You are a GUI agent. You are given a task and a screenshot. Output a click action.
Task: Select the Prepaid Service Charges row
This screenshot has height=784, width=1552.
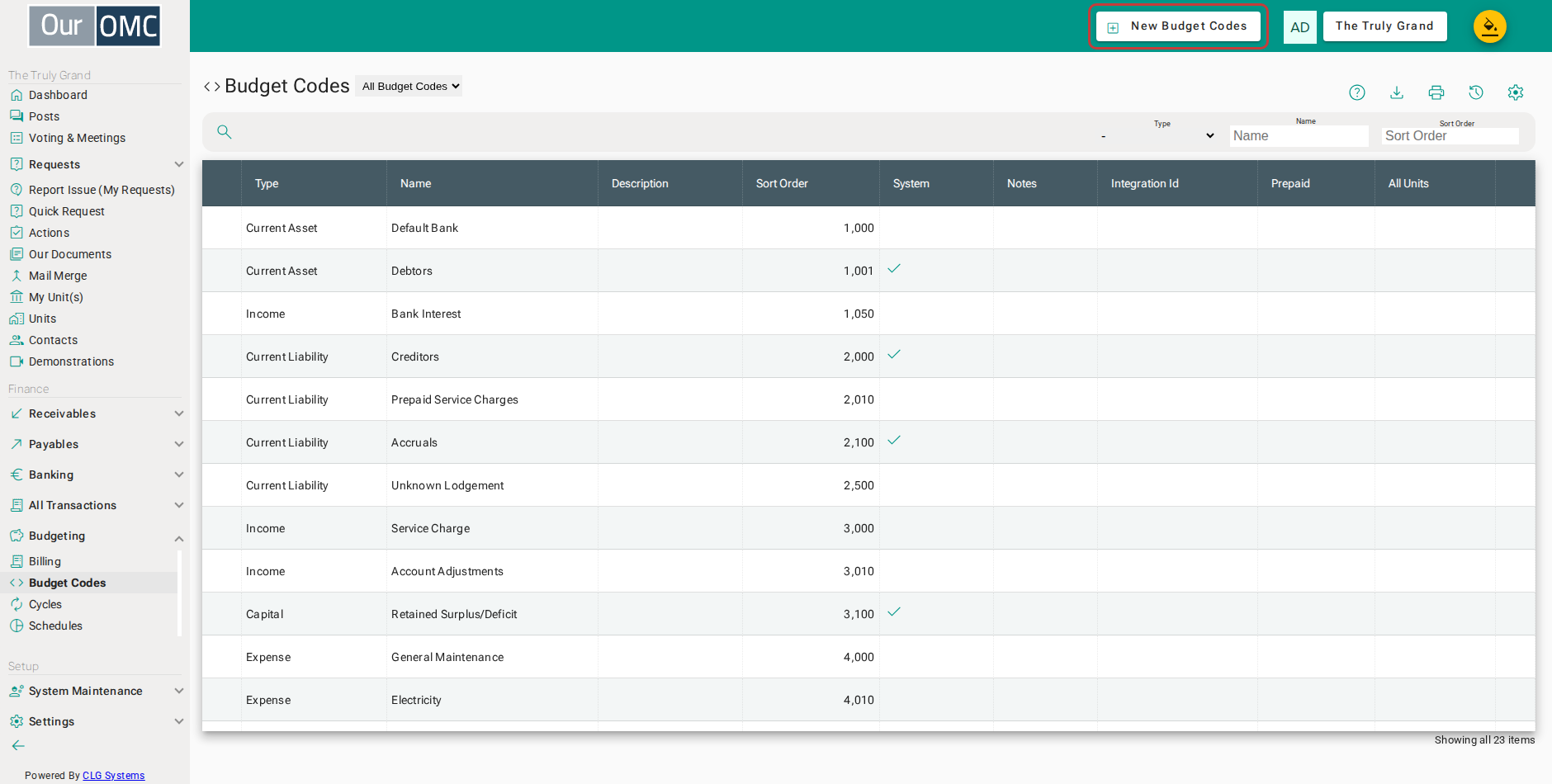pyautogui.click(x=868, y=399)
